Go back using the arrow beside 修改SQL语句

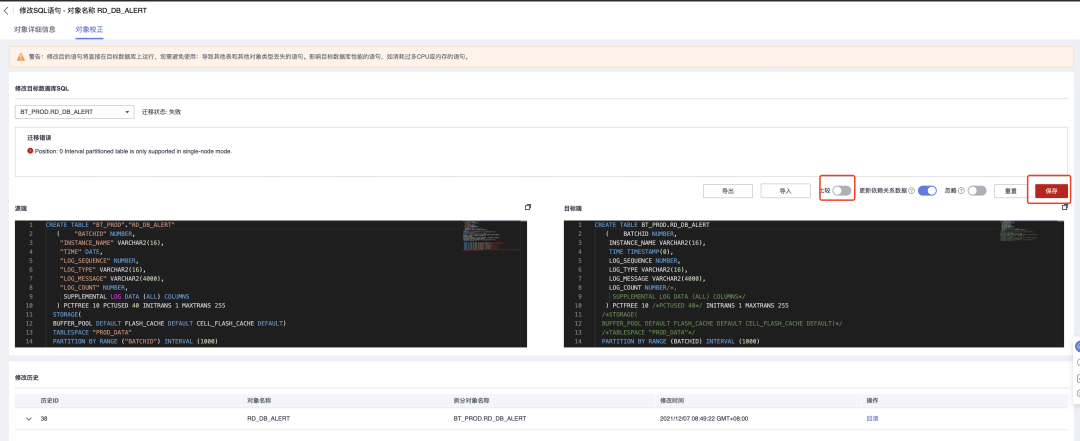(6, 11)
